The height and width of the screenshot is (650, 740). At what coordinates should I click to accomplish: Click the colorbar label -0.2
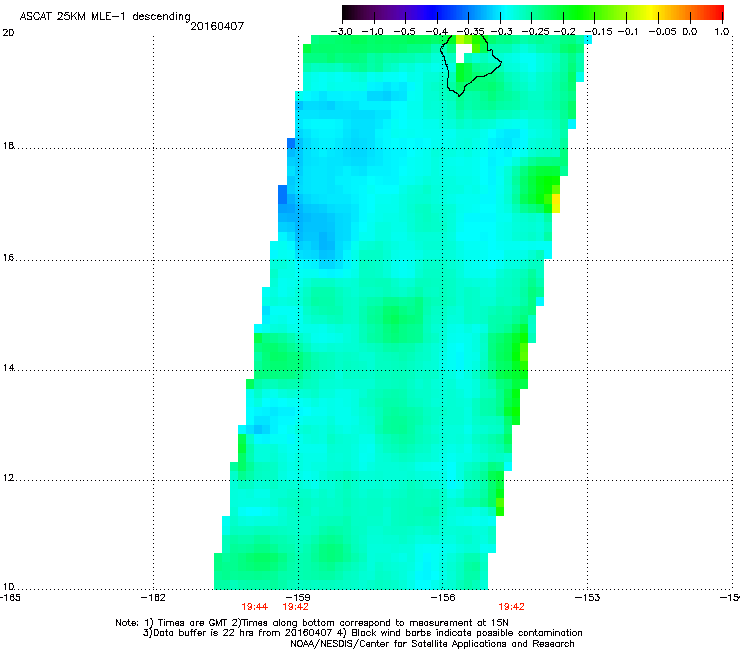[x=565, y=32]
